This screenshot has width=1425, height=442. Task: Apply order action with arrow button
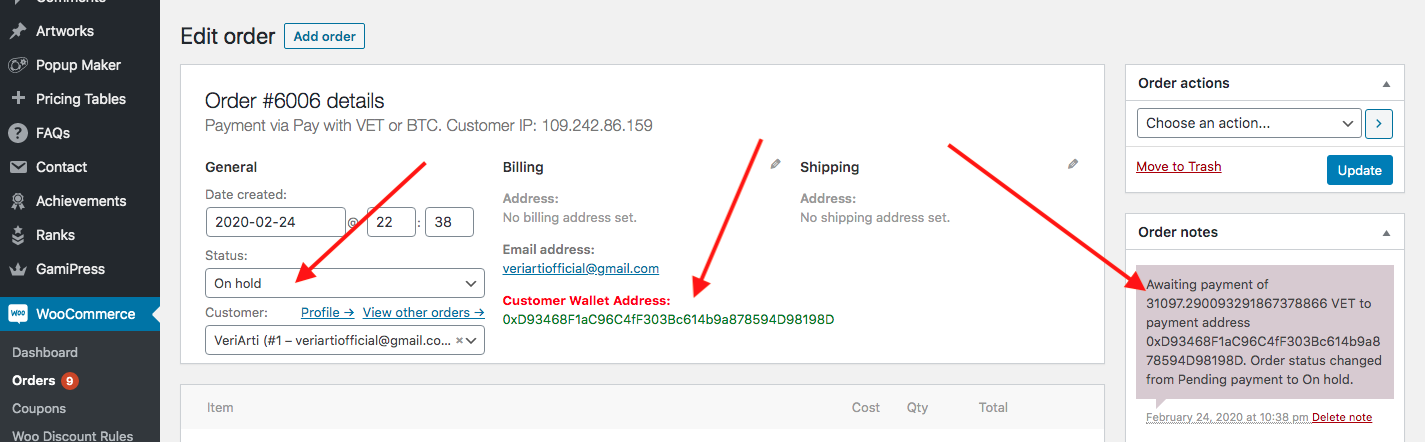[x=1378, y=124]
